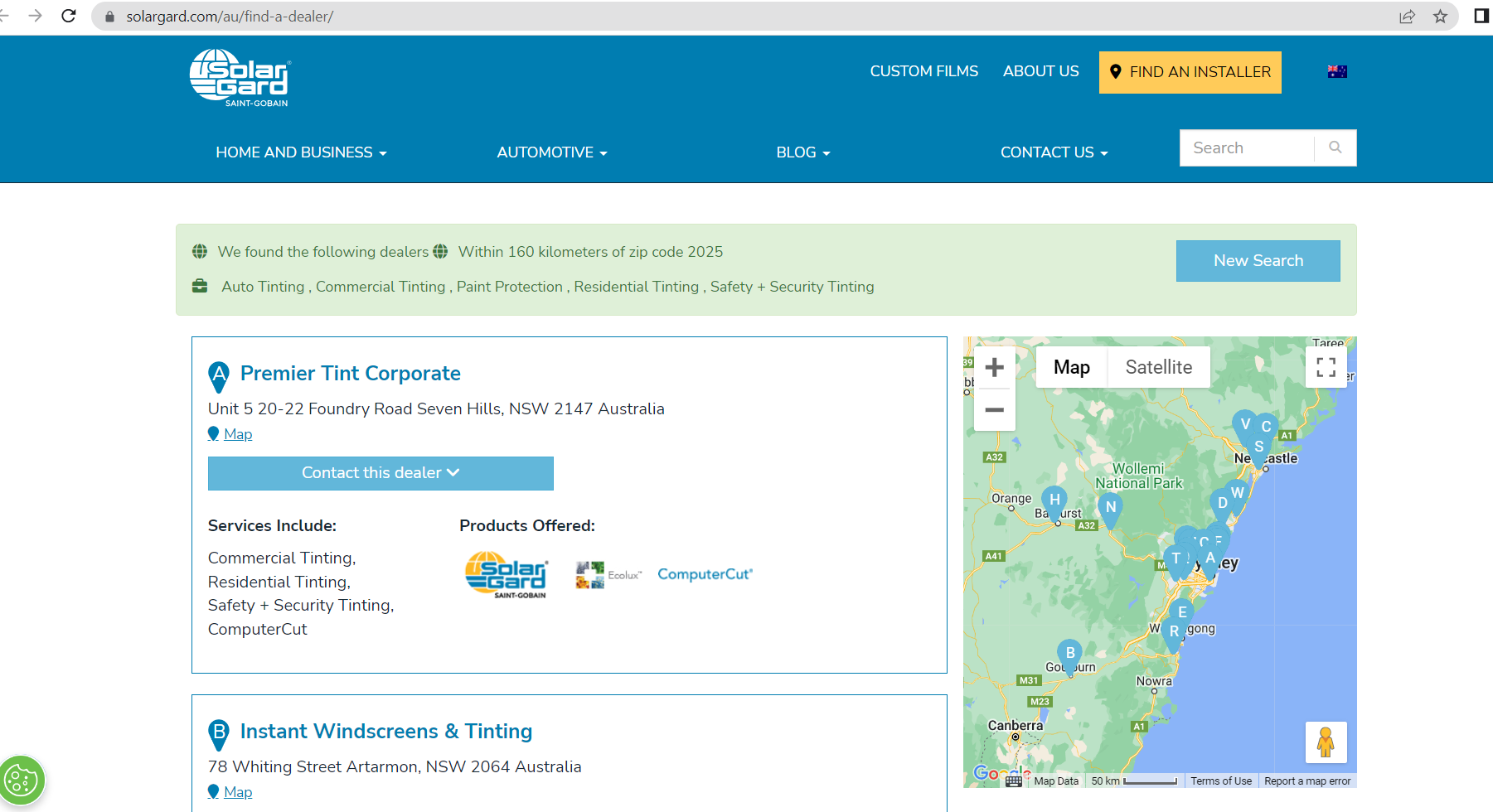This screenshot has height=812, width=1493.
Task: Open the Instant Windscreens & Tinting title
Action: click(386, 732)
